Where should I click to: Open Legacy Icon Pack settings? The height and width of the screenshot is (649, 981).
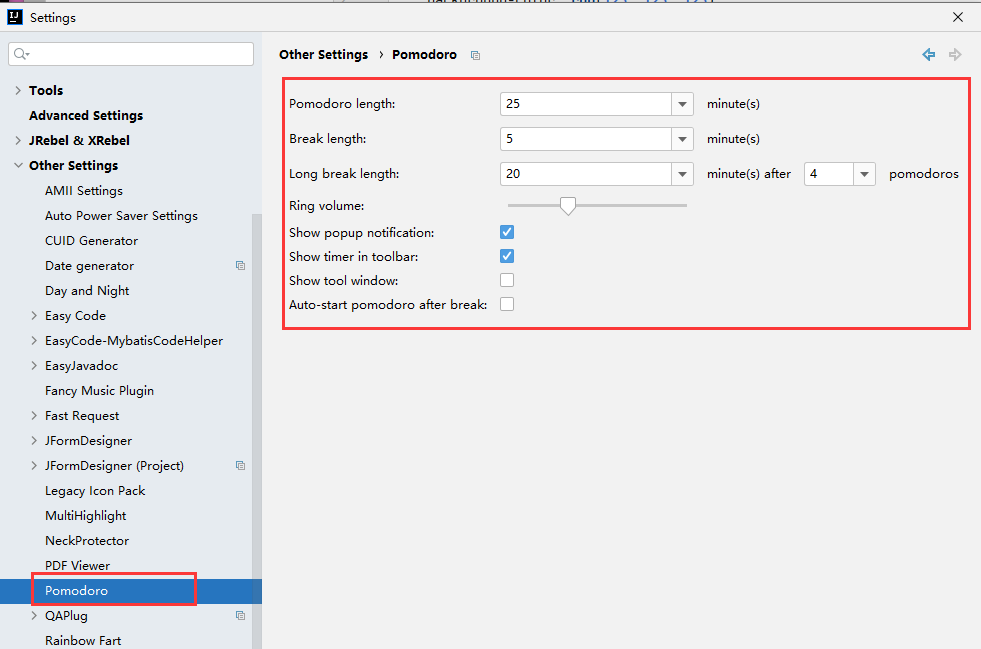point(95,491)
